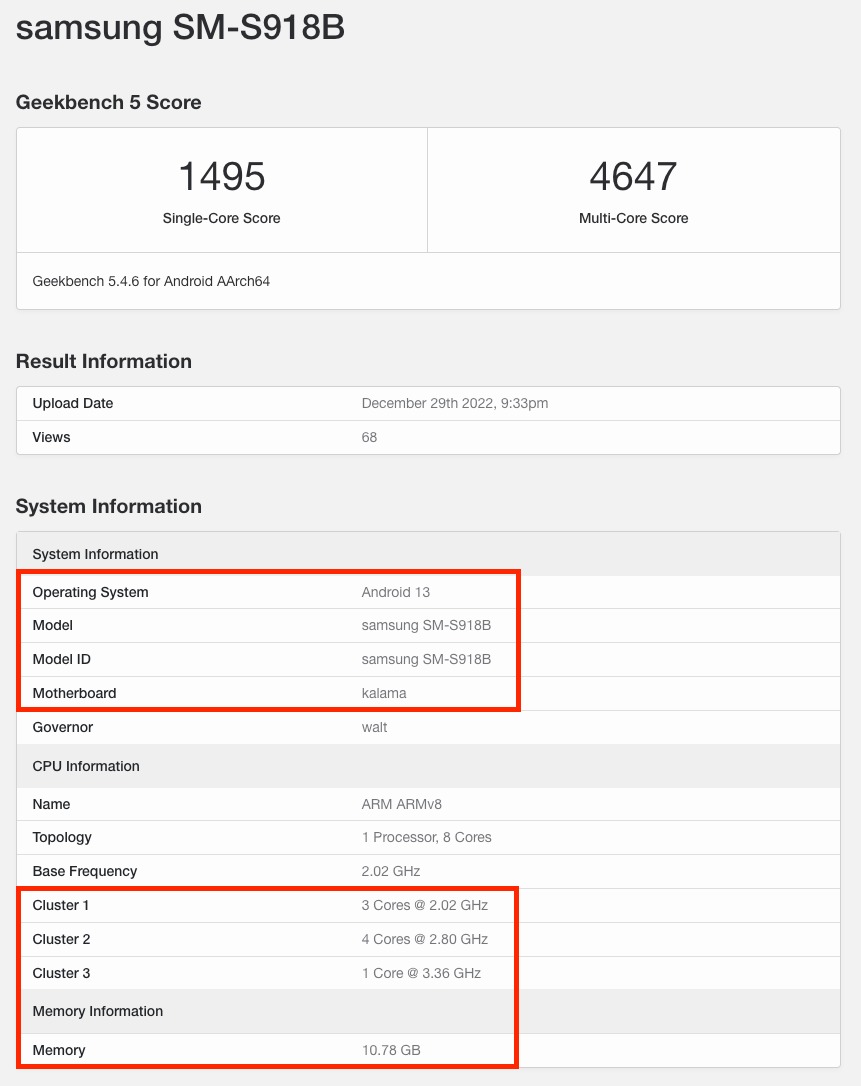
Task: Click the Android 13 operating system value
Action: (395, 592)
